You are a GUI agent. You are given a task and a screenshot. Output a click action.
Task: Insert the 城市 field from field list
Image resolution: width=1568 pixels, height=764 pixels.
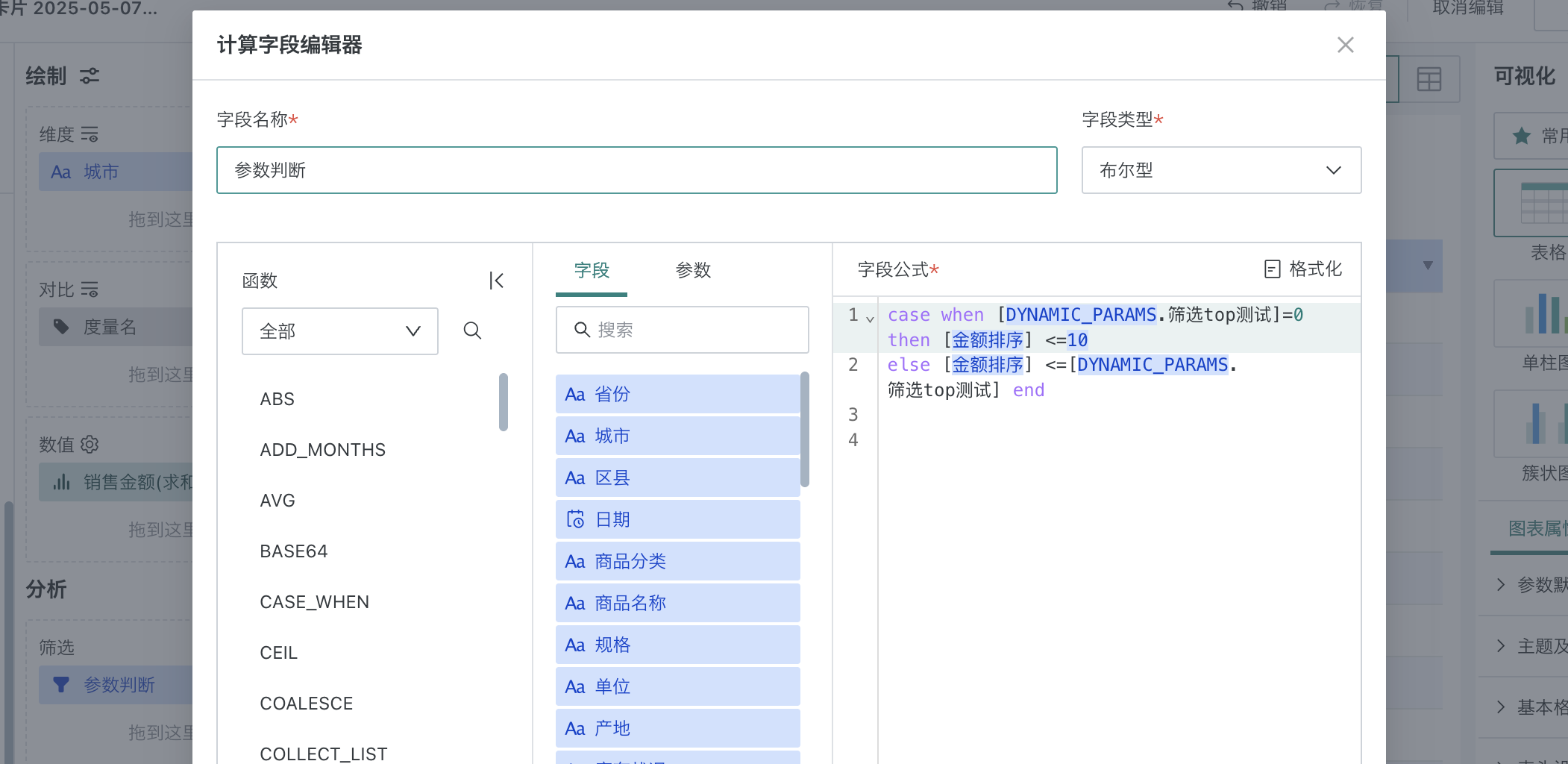point(677,436)
